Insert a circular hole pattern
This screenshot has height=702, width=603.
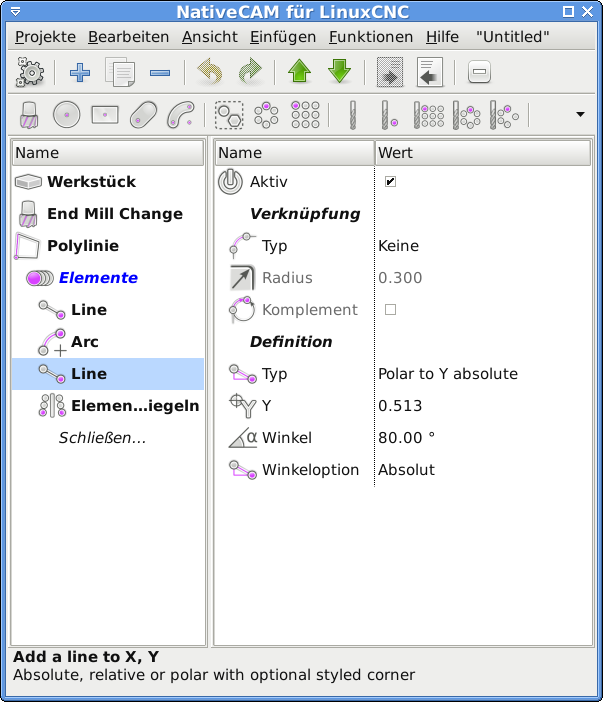(266, 115)
